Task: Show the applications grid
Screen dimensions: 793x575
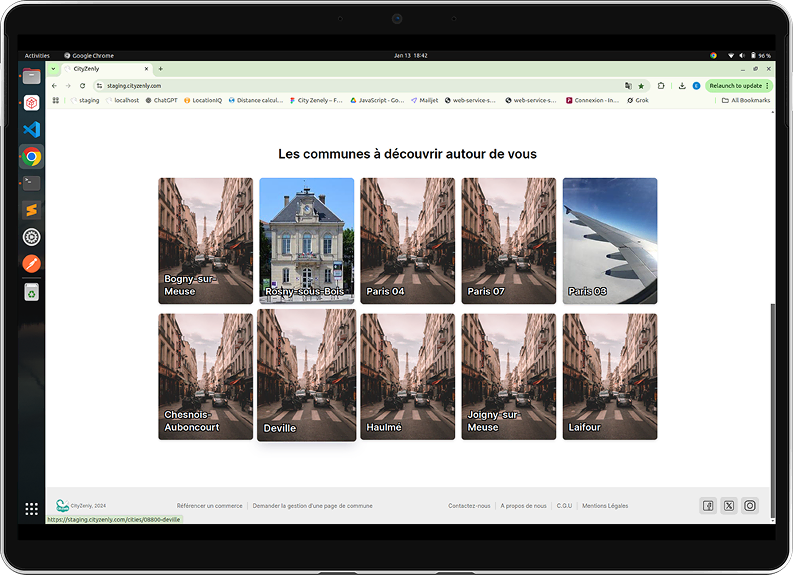Action: (31, 509)
